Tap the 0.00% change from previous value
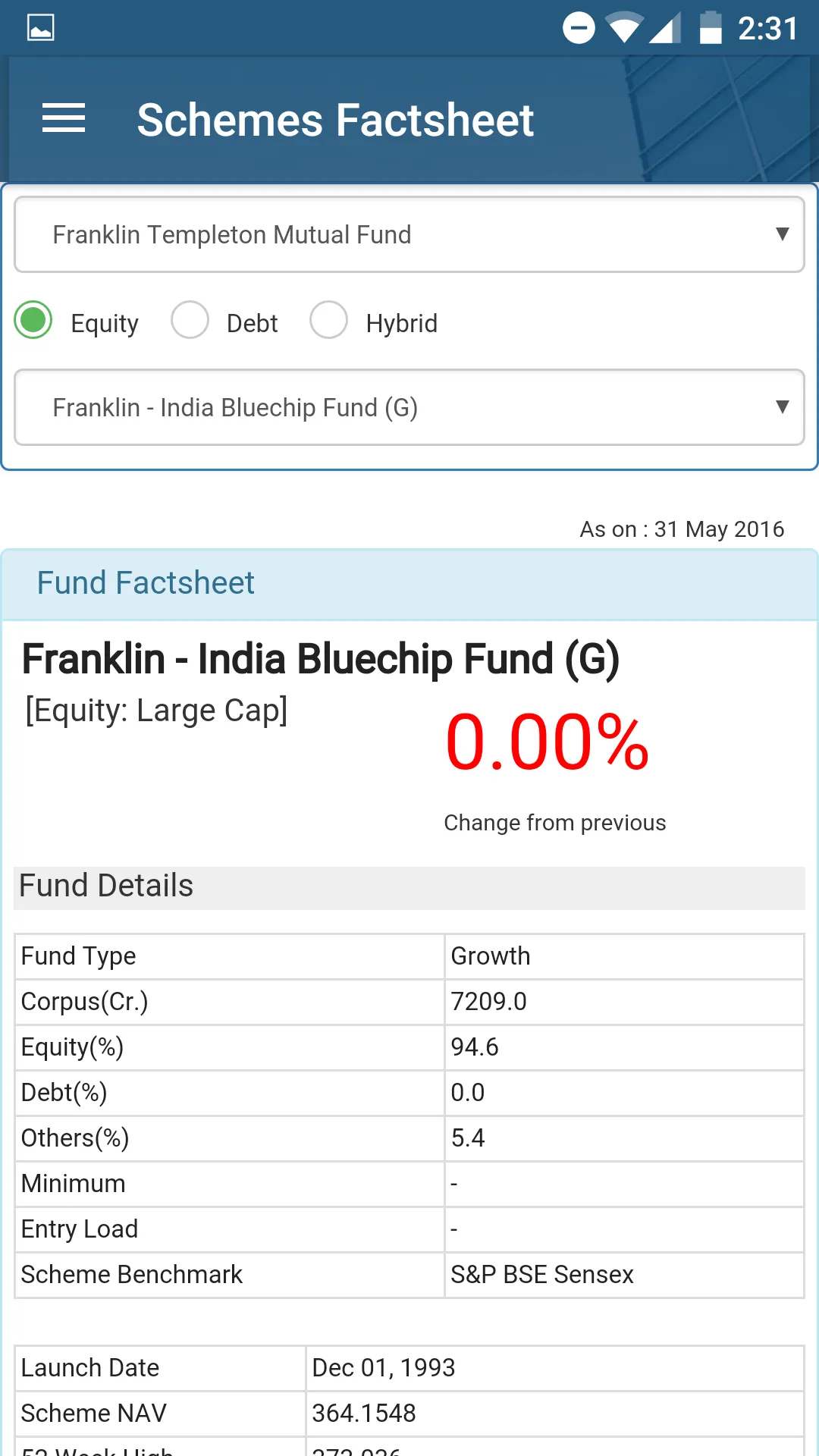Screen dimensions: 819x1456 click(x=547, y=742)
